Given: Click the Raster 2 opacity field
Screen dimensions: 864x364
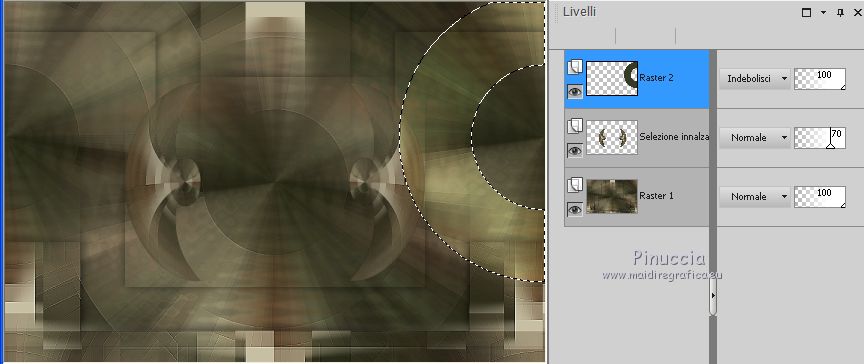Looking at the screenshot, I should [820, 79].
